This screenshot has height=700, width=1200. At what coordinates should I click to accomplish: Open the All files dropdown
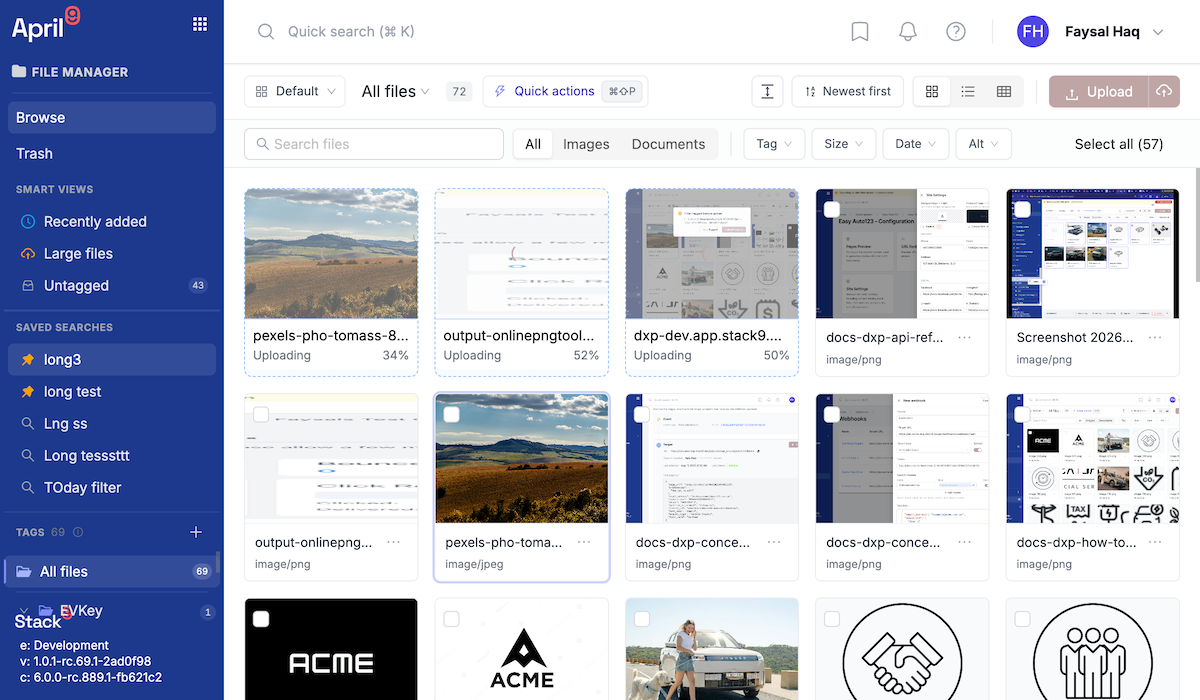[396, 91]
